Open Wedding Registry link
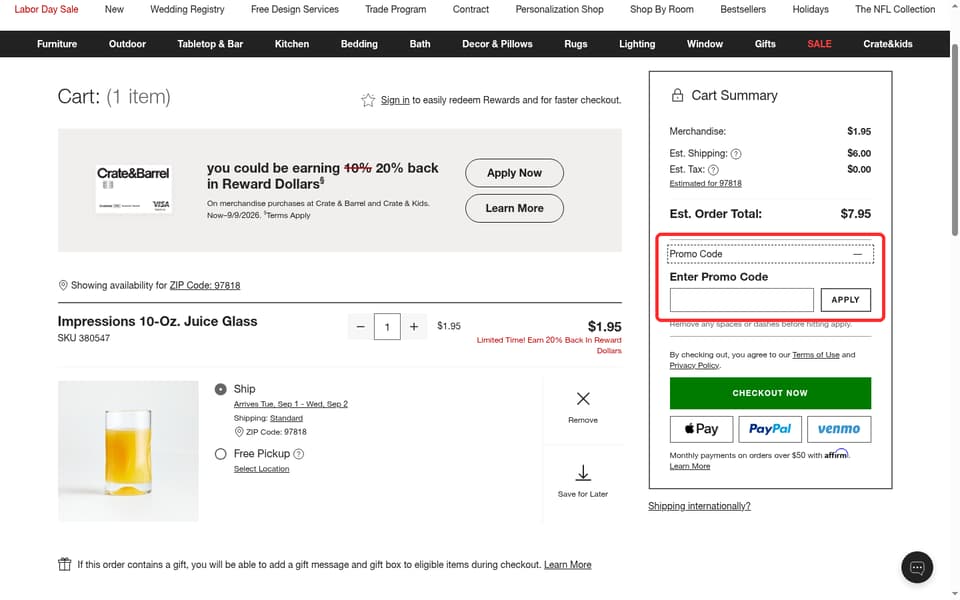 (187, 9)
